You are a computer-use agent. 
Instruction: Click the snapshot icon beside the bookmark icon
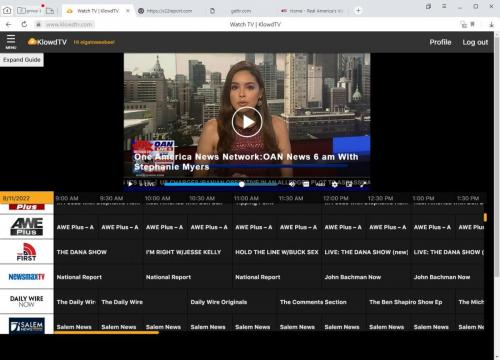click(464, 24)
